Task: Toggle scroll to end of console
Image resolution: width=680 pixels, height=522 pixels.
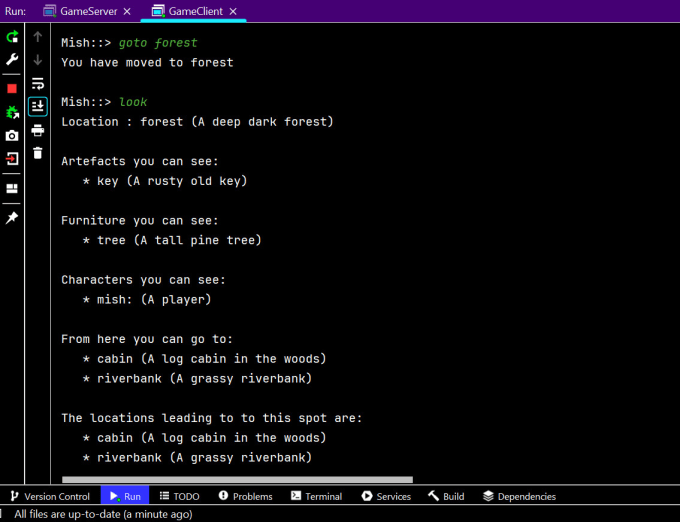Action: [38, 107]
